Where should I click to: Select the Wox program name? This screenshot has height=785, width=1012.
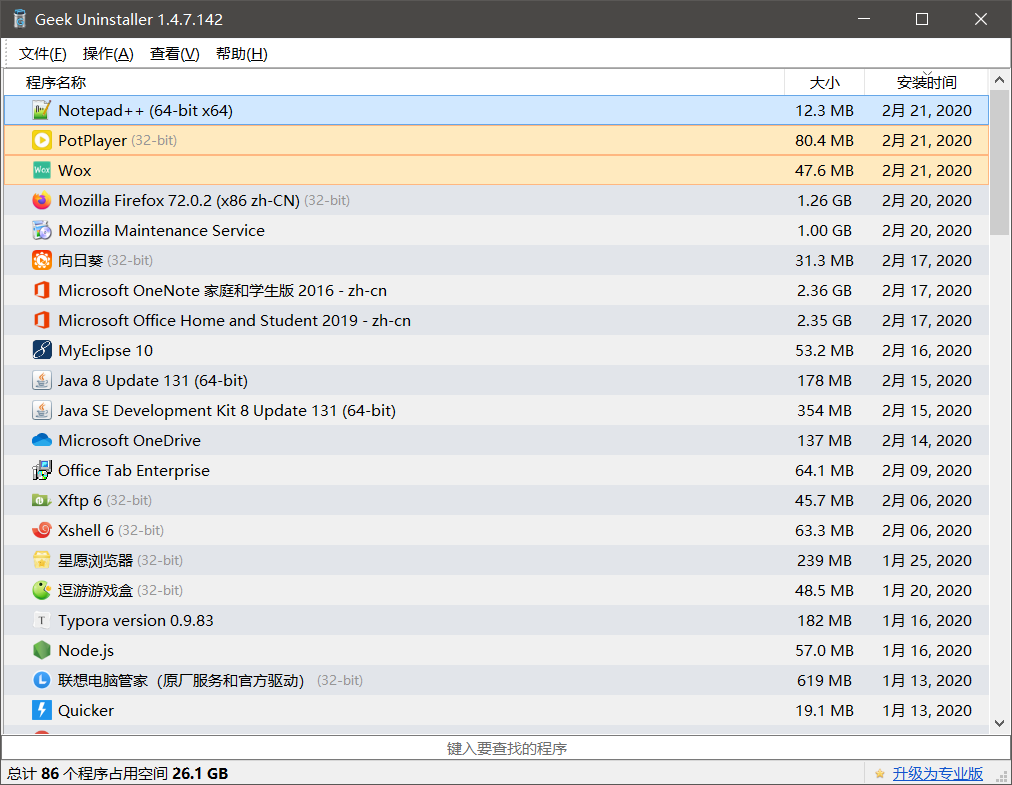coord(75,170)
